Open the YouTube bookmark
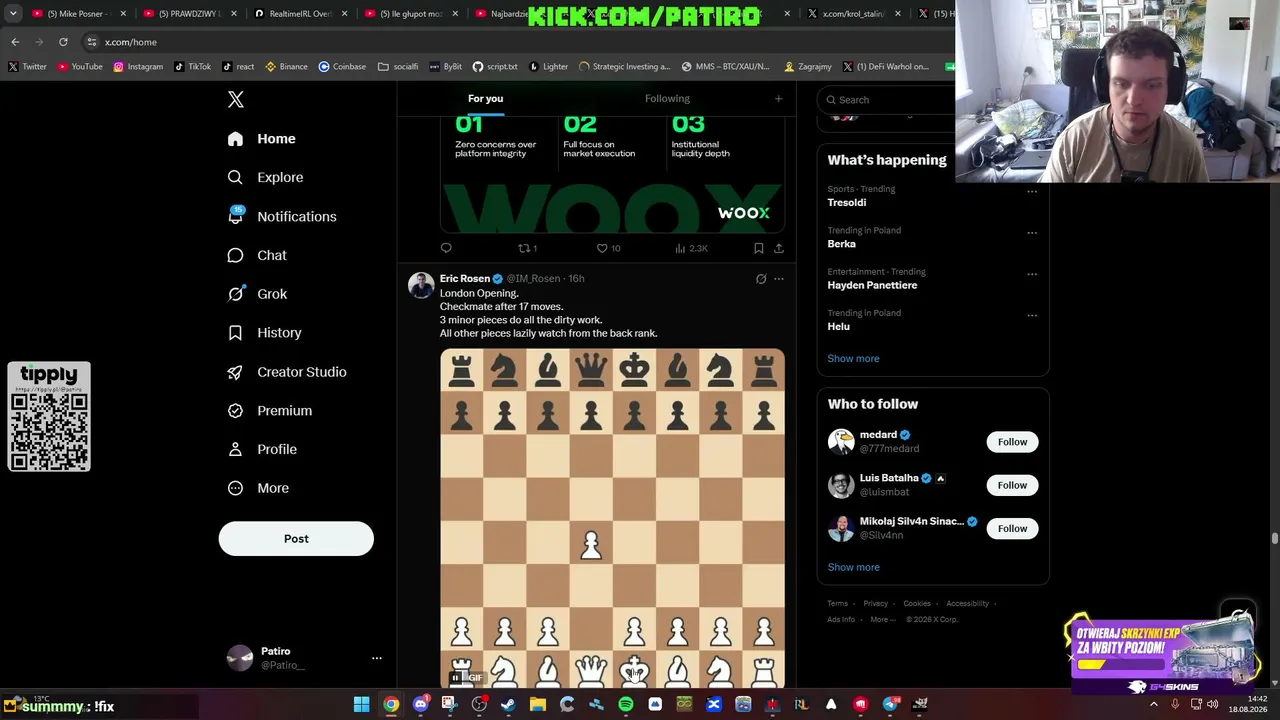Image resolution: width=1280 pixels, height=720 pixels. [80, 67]
